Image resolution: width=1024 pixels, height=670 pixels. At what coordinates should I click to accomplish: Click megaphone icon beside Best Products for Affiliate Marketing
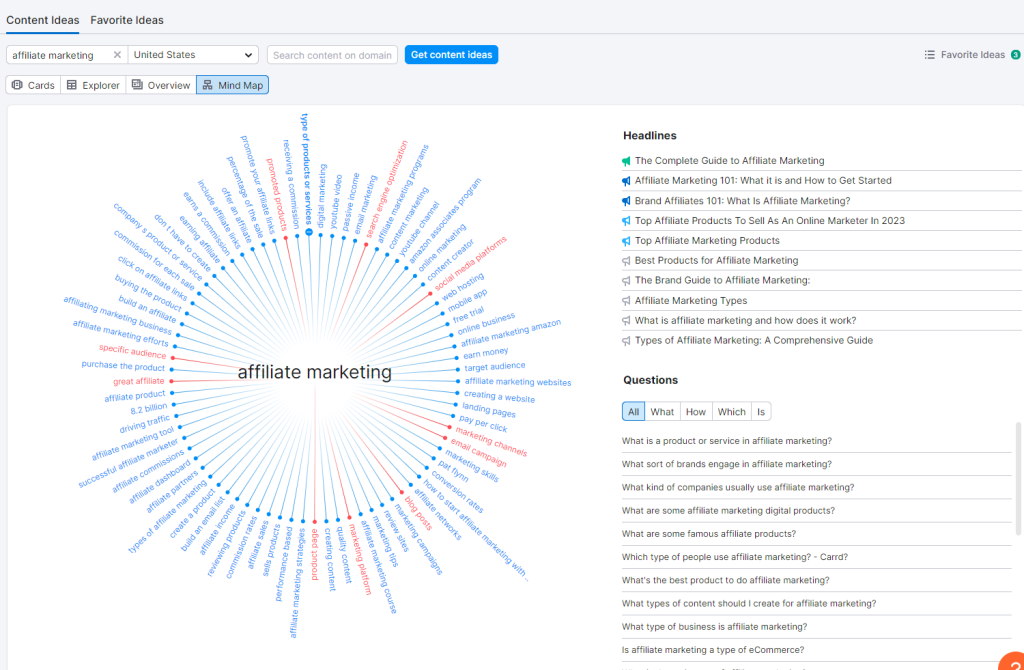626,261
